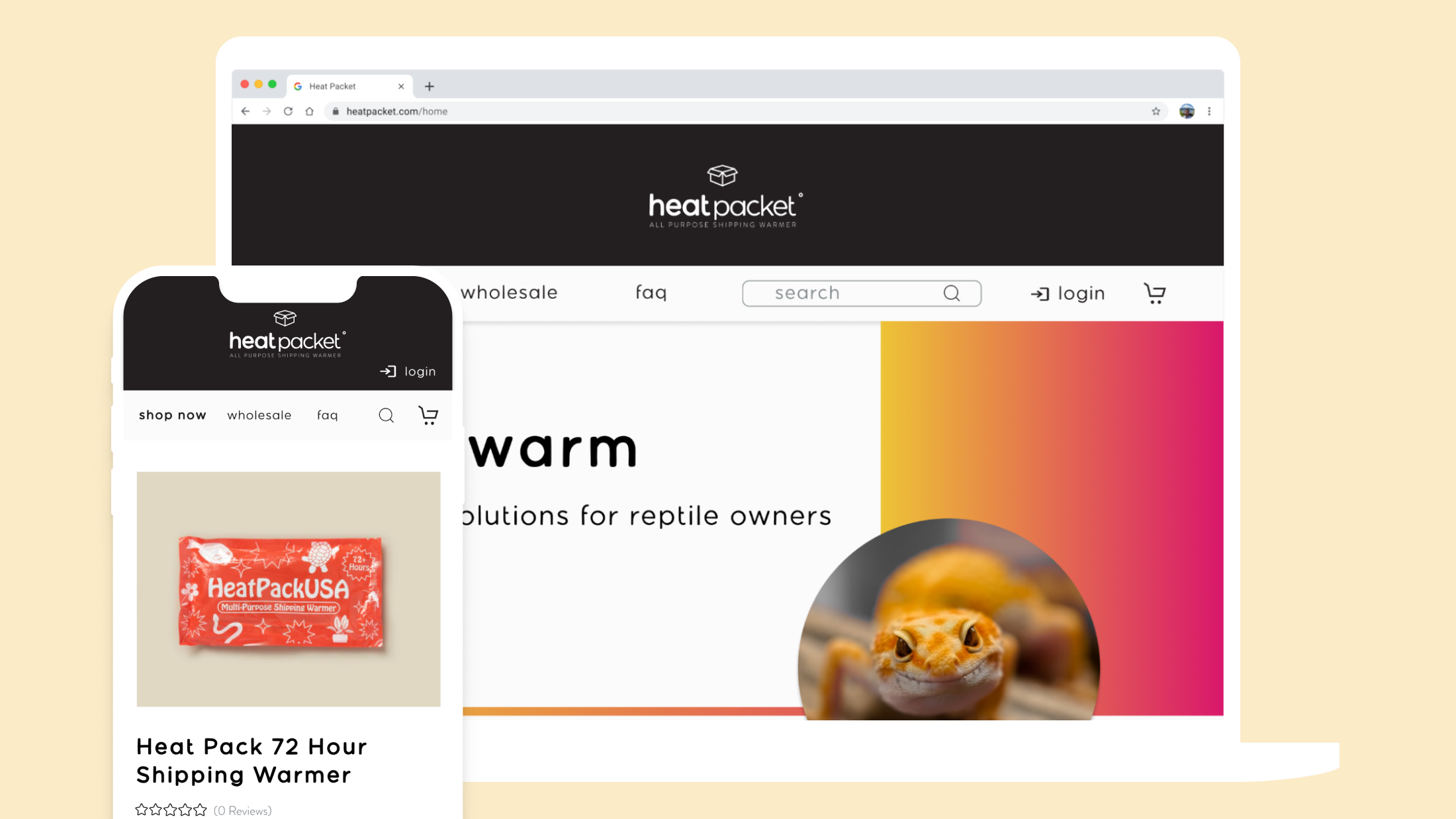The width and height of the screenshot is (1456, 819).
Task: Bookmark page with star icon
Action: [1156, 111]
